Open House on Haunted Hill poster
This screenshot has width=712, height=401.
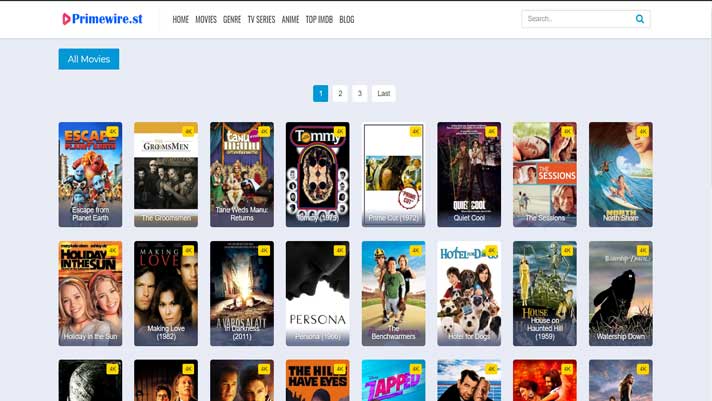(x=545, y=293)
